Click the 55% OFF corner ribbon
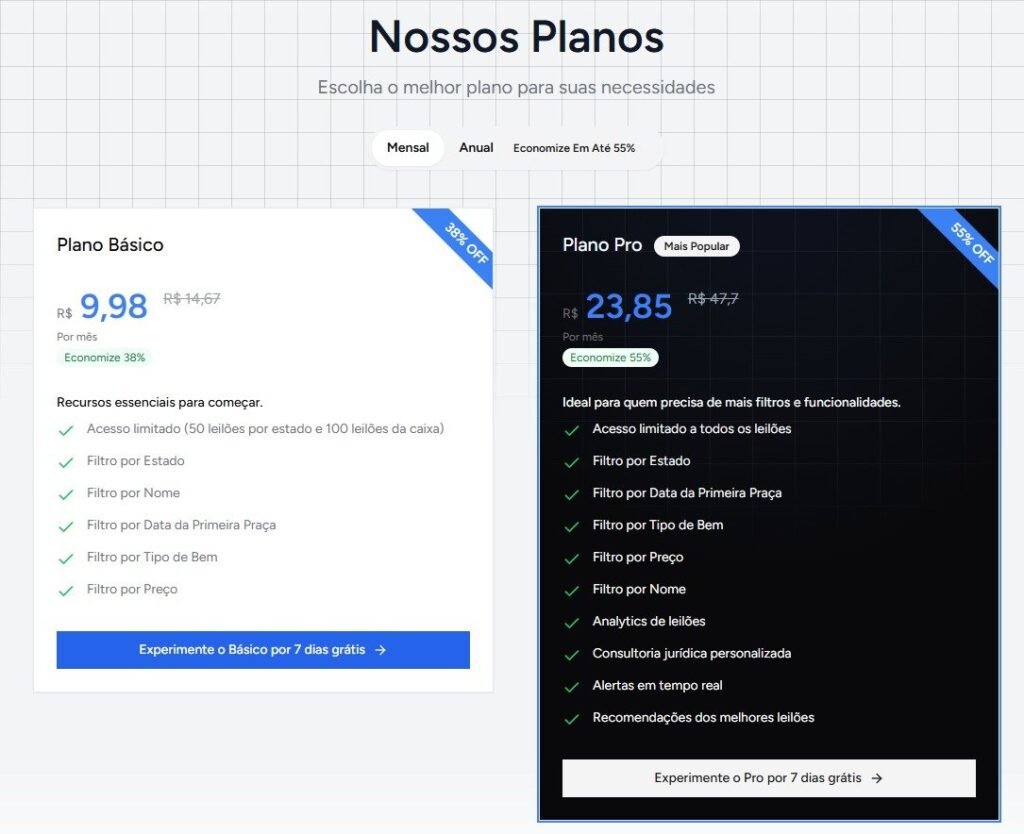Screen dimensions: 1024x834 pos(971,244)
